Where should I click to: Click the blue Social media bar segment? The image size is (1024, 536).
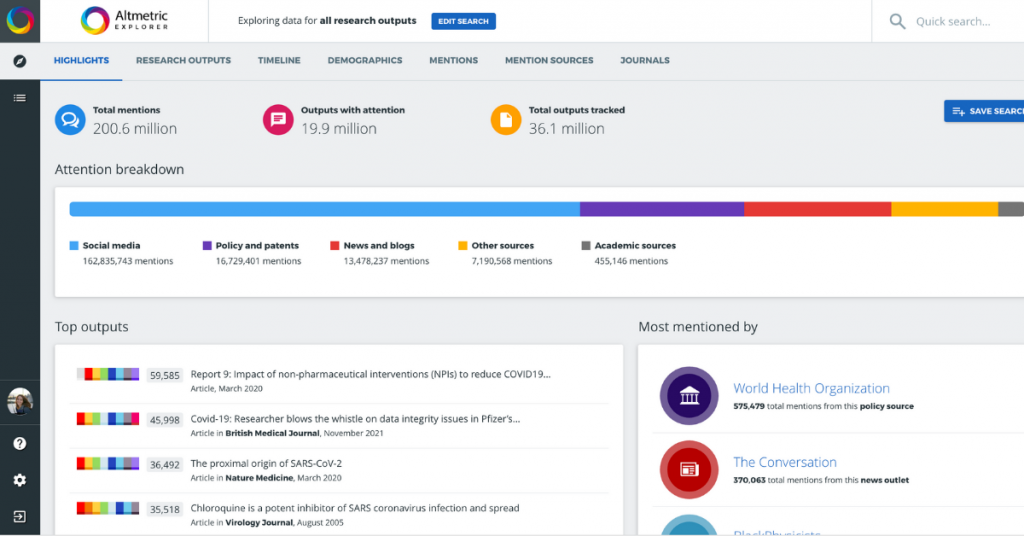pyautogui.click(x=325, y=209)
